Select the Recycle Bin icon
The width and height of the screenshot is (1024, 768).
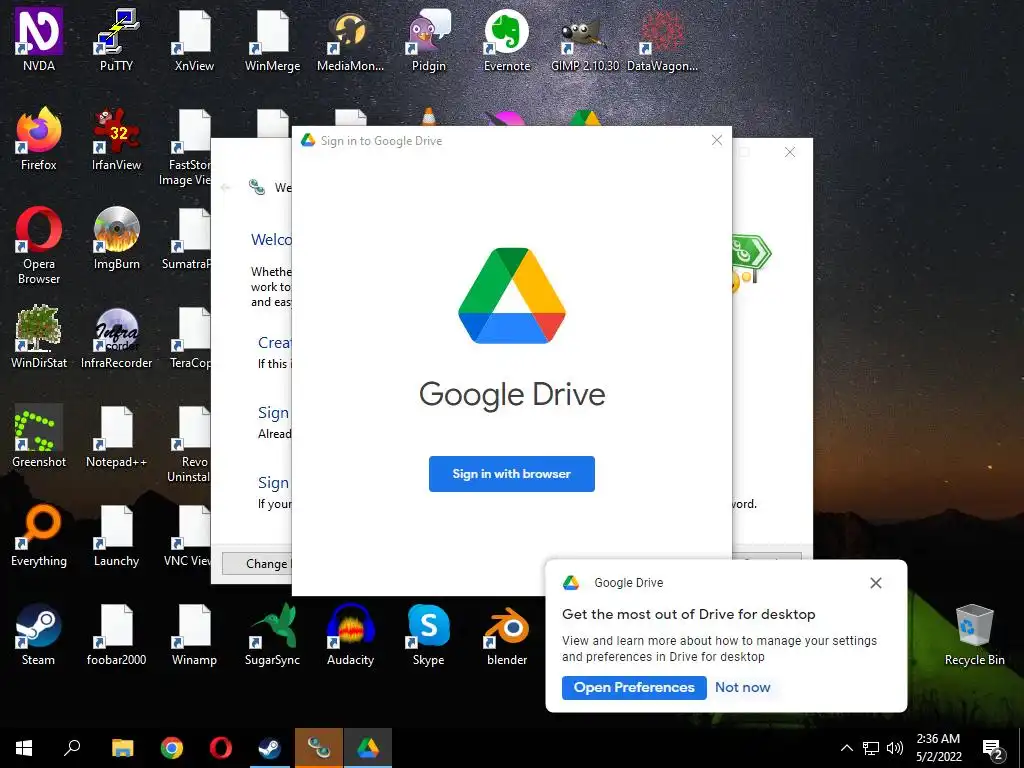tap(974, 635)
